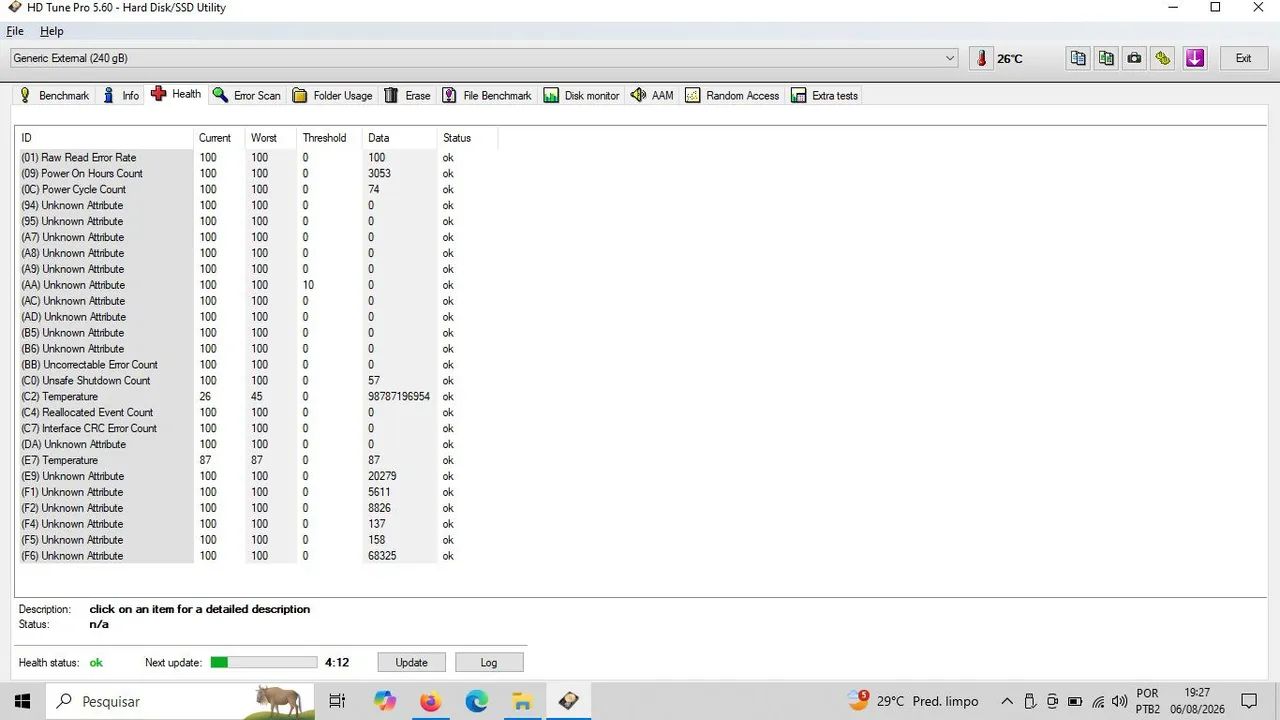Select the Power Cycle Count row

tap(257, 189)
